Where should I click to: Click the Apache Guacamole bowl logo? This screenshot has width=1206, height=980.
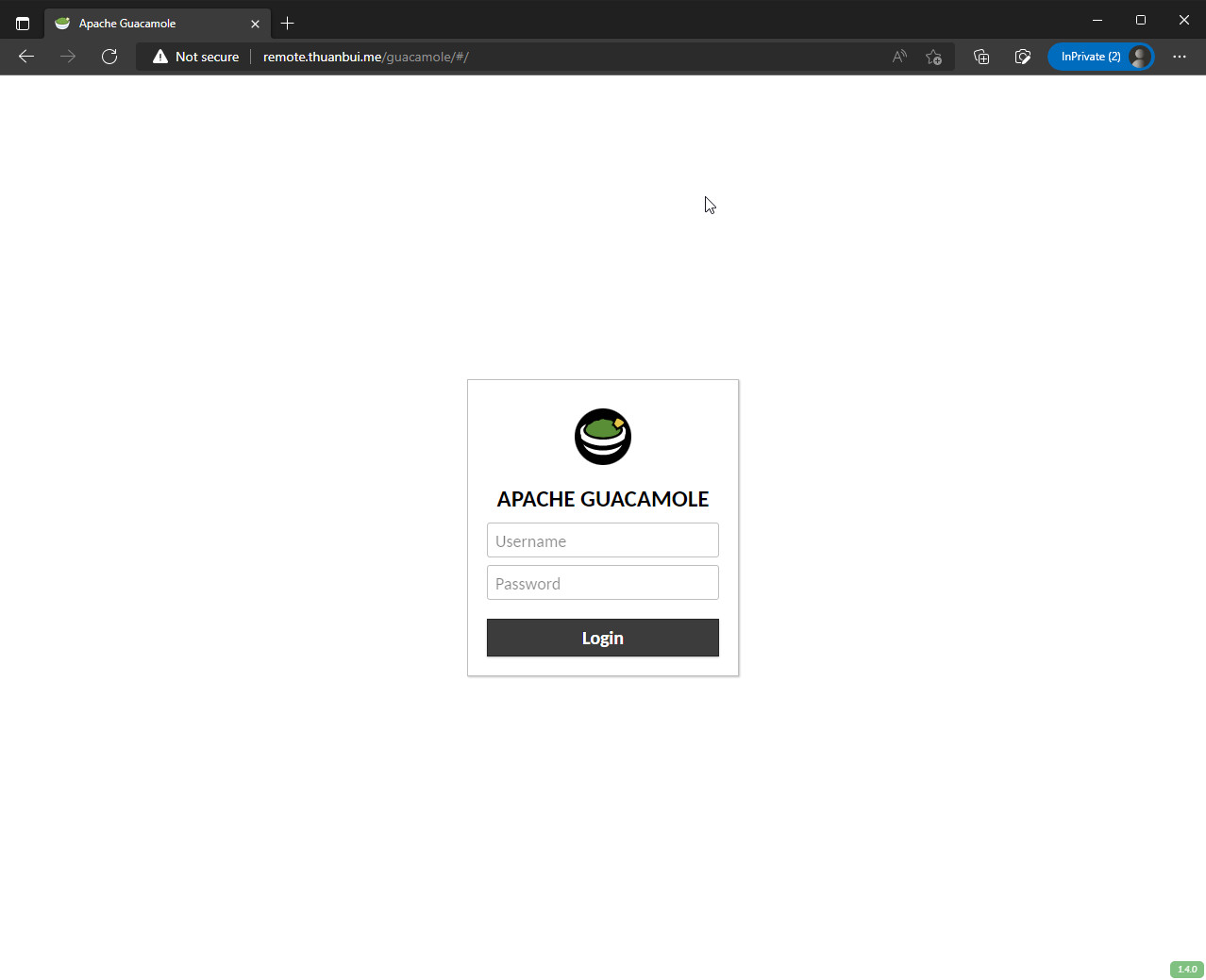click(603, 437)
